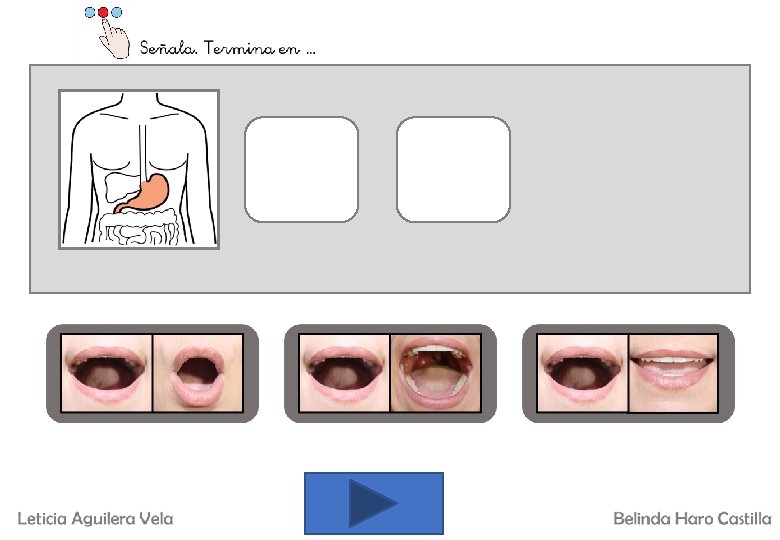The width and height of the screenshot is (780, 540).
Task: Click the Belinda Haro Castilla credit
Action: click(x=692, y=519)
